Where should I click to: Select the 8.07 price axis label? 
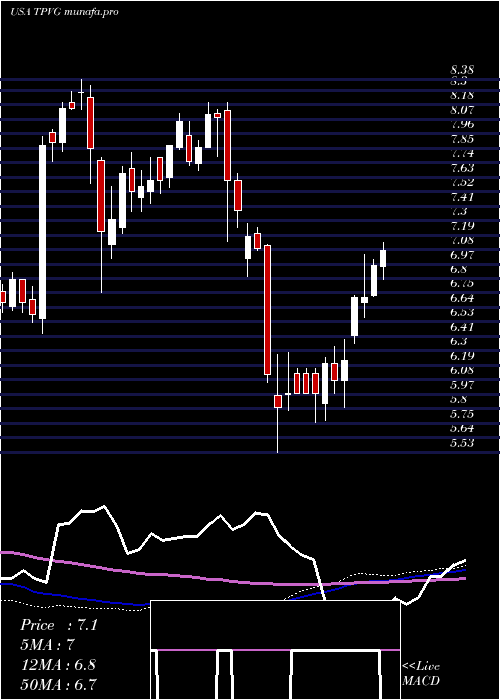click(462, 110)
